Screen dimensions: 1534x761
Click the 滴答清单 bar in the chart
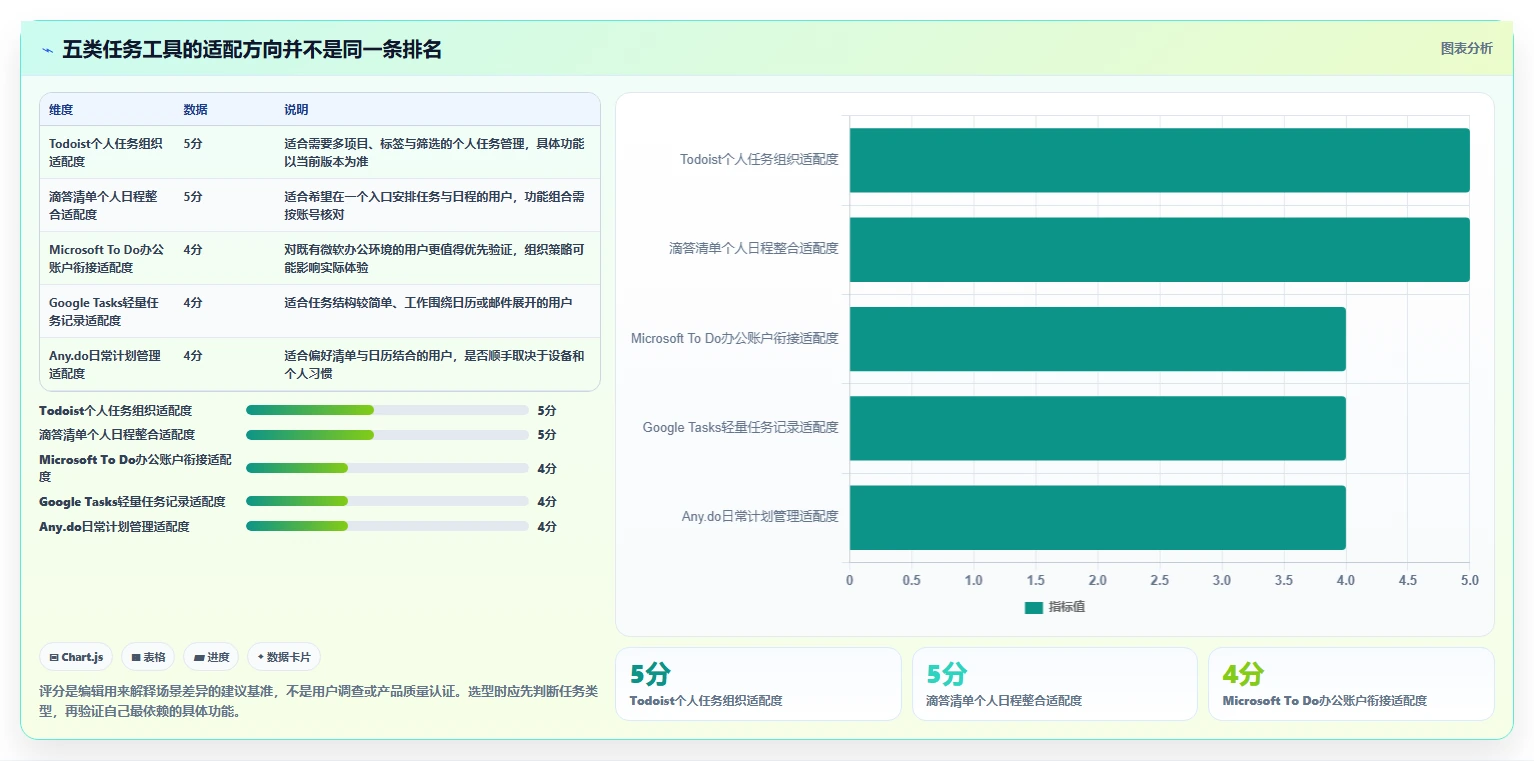click(x=1160, y=249)
